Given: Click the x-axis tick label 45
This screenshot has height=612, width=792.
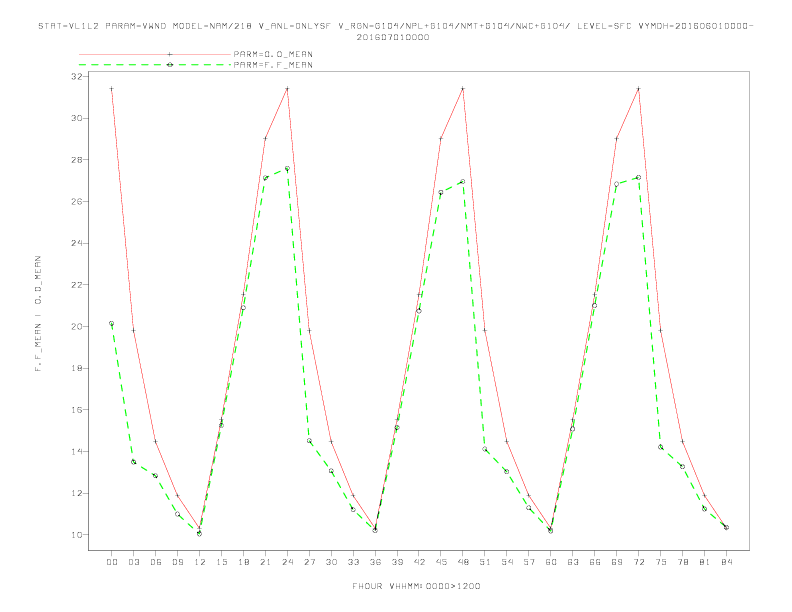Looking at the screenshot, I should tap(441, 562).
